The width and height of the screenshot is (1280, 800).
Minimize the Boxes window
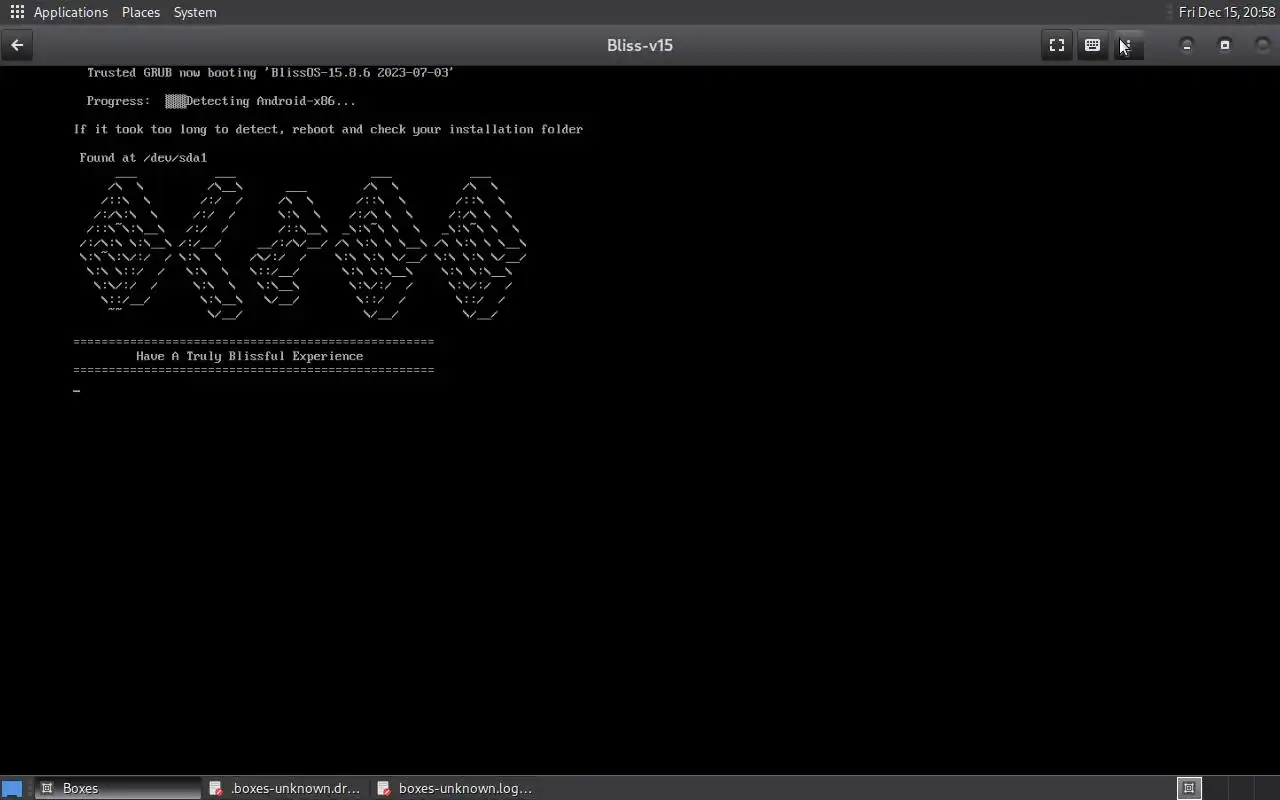coord(1187,45)
